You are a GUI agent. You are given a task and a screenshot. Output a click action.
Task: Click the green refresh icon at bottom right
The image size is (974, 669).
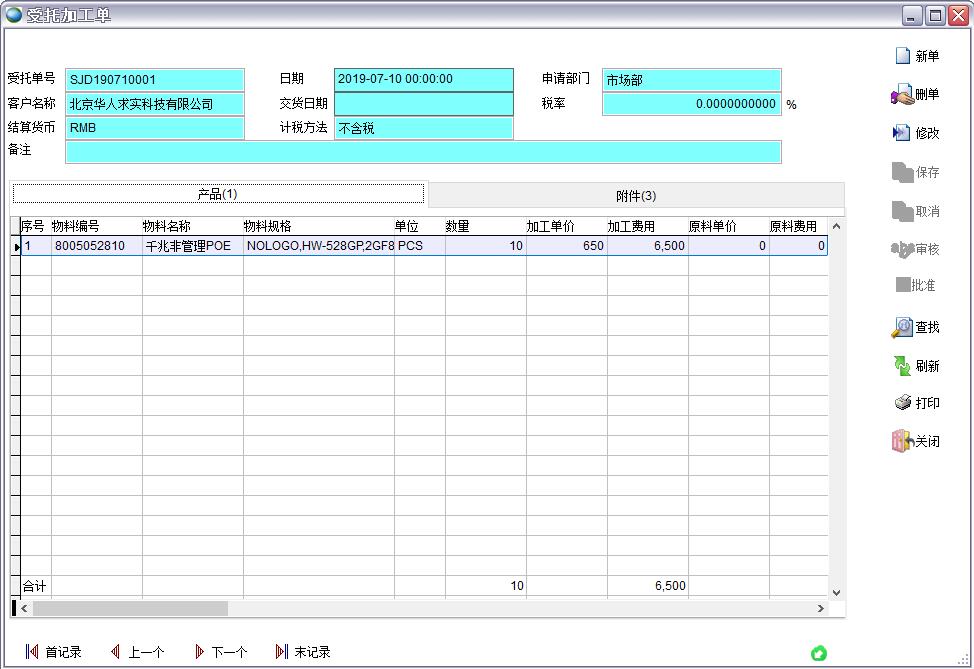819,651
